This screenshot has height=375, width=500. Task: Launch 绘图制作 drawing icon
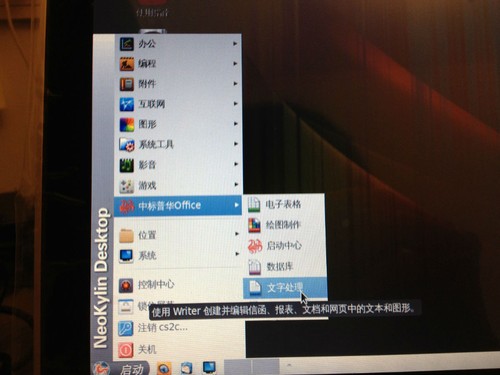click(254, 225)
